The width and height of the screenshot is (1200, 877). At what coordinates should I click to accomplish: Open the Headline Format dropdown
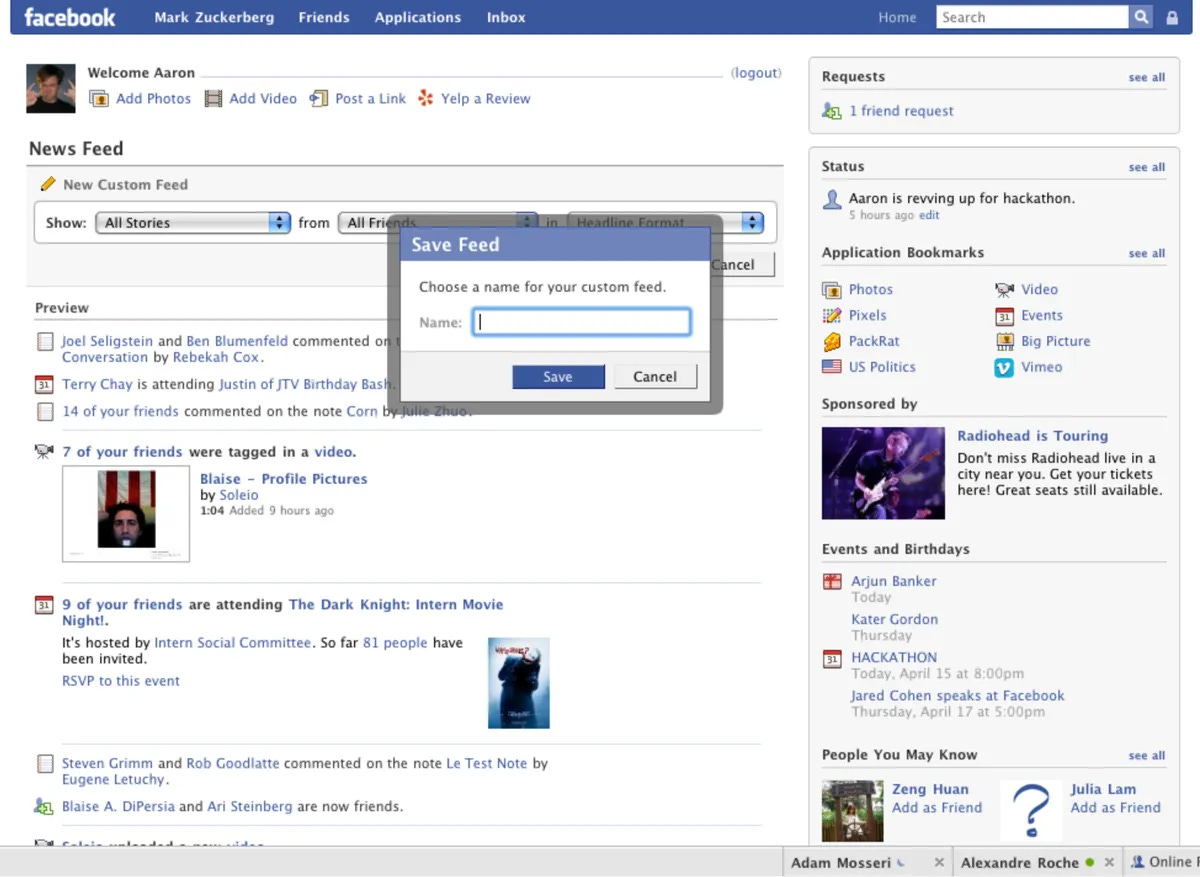click(665, 223)
